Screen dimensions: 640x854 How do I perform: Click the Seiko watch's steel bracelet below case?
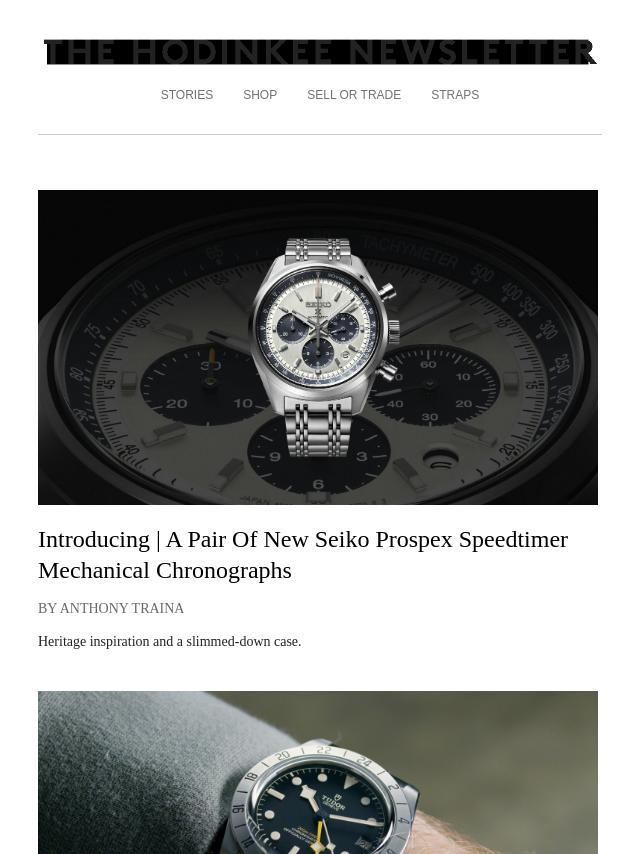tap(318, 428)
